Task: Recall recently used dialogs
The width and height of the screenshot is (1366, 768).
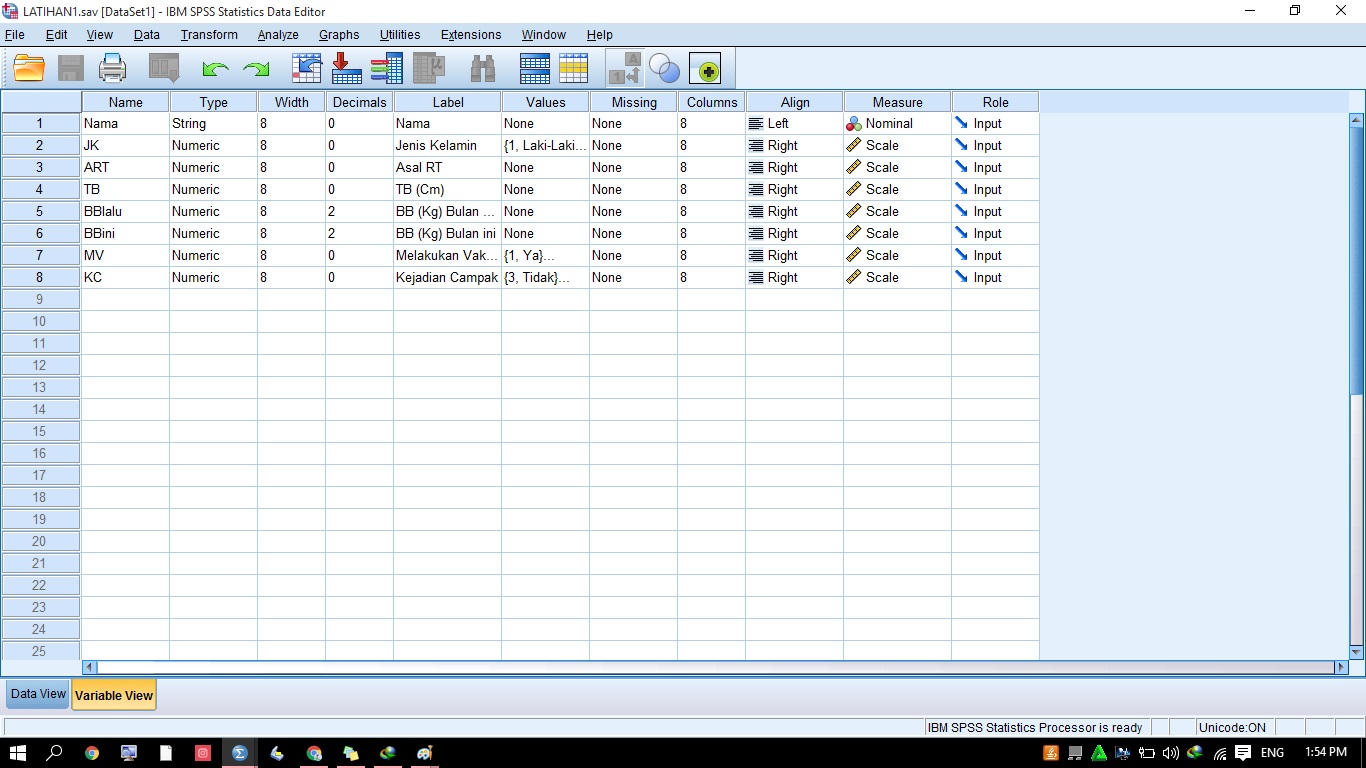Action: tap(164, 68)
